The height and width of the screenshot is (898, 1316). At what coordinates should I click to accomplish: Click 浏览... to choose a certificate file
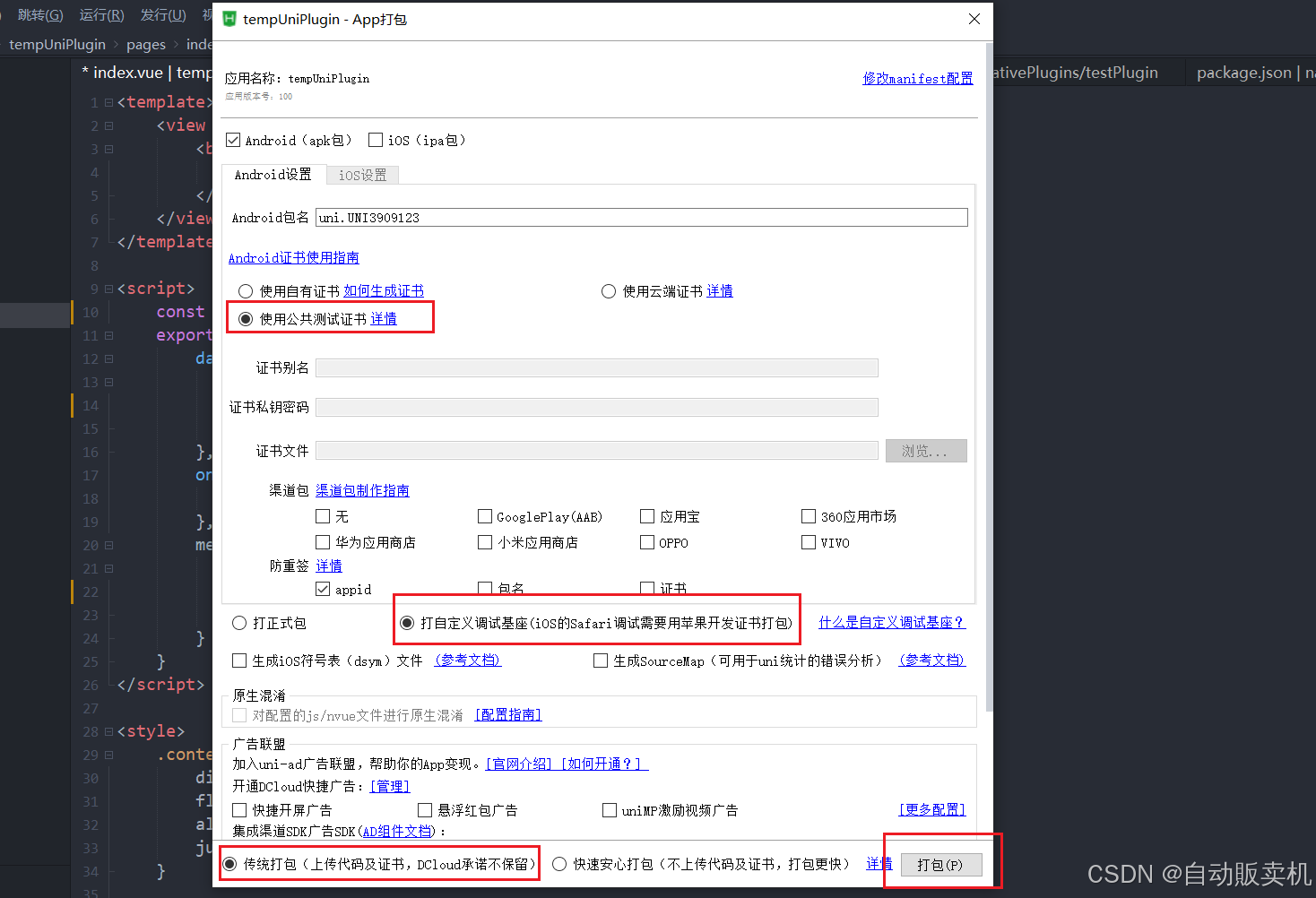[925, 450]
